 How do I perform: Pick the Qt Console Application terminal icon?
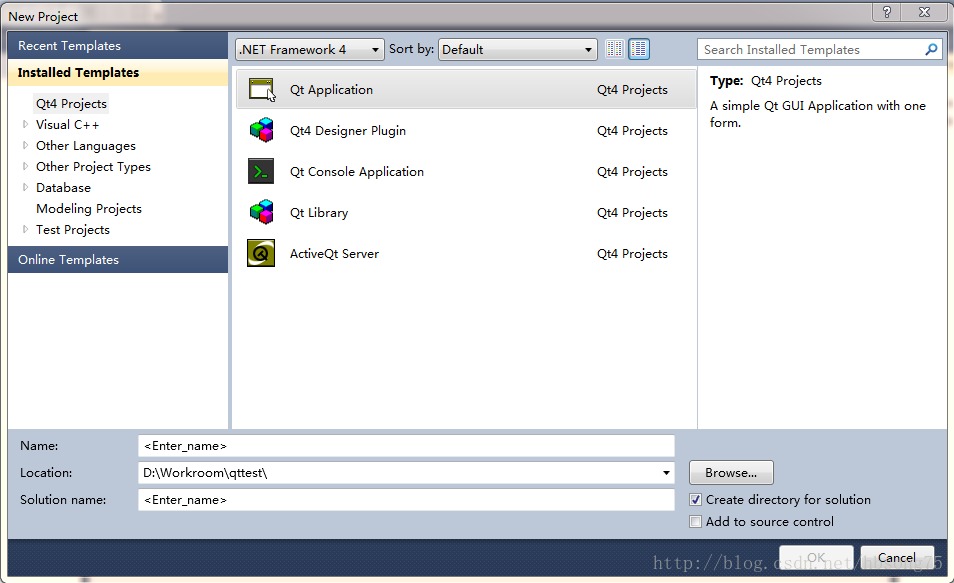261,172
